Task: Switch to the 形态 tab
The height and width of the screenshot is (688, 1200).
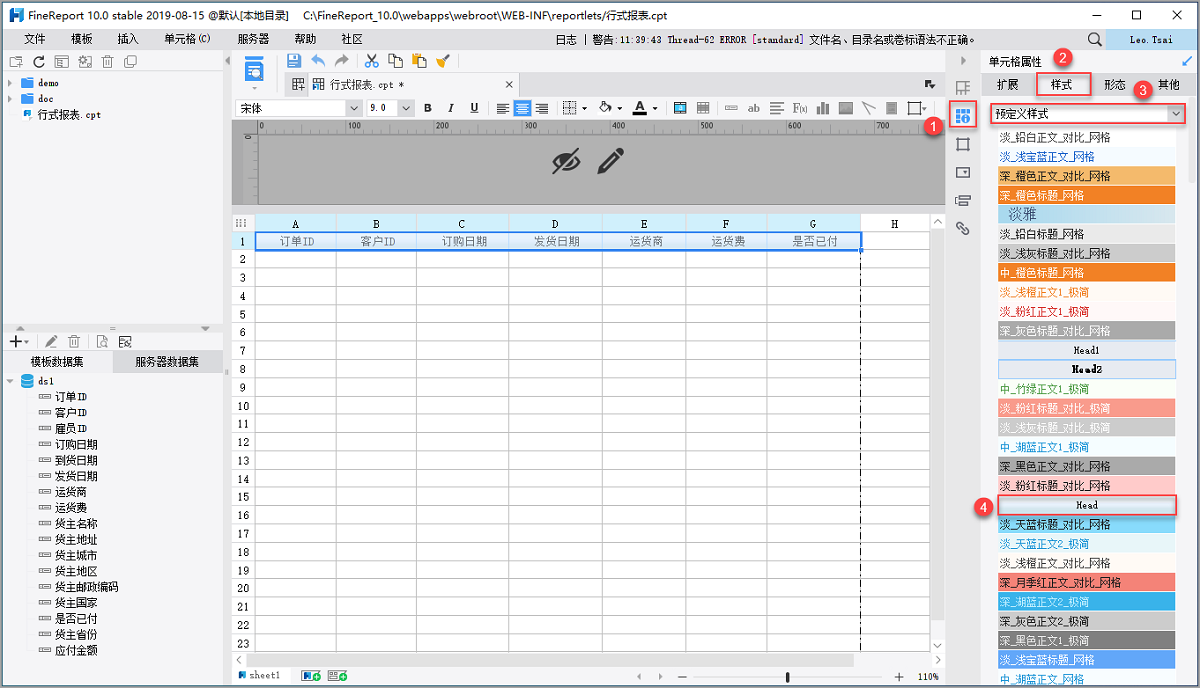Action: tap(1114, 85)
